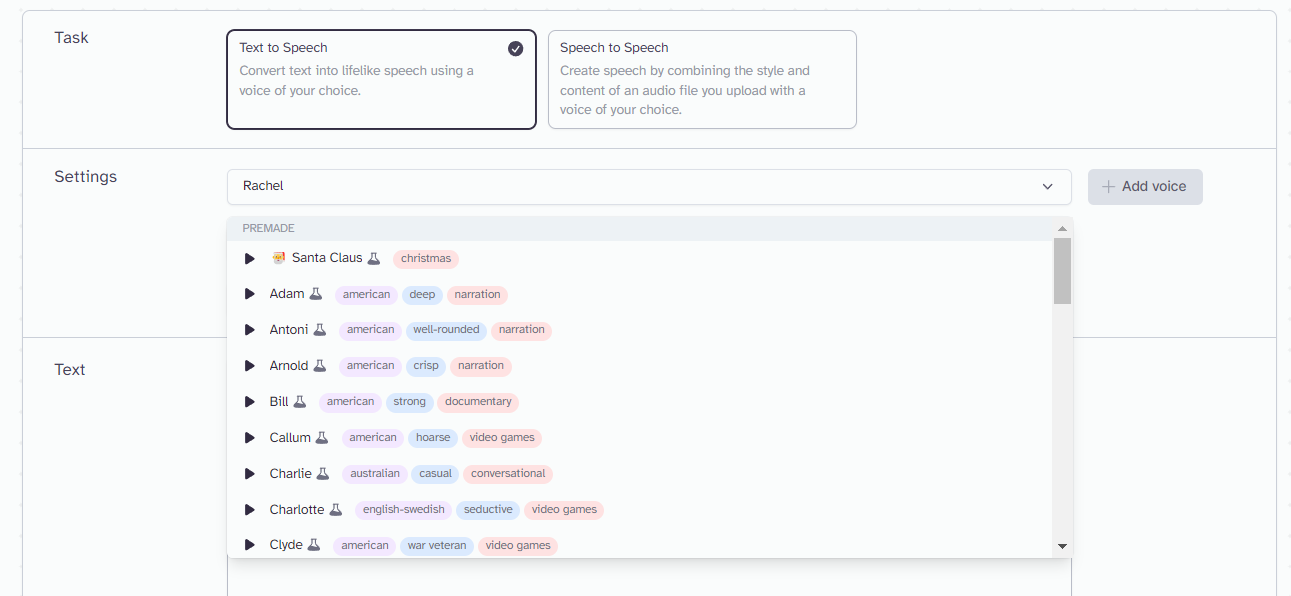Click the Add voice button
The width and height of the screenshot is (1291, 596).
click(x=1145, y=187)
